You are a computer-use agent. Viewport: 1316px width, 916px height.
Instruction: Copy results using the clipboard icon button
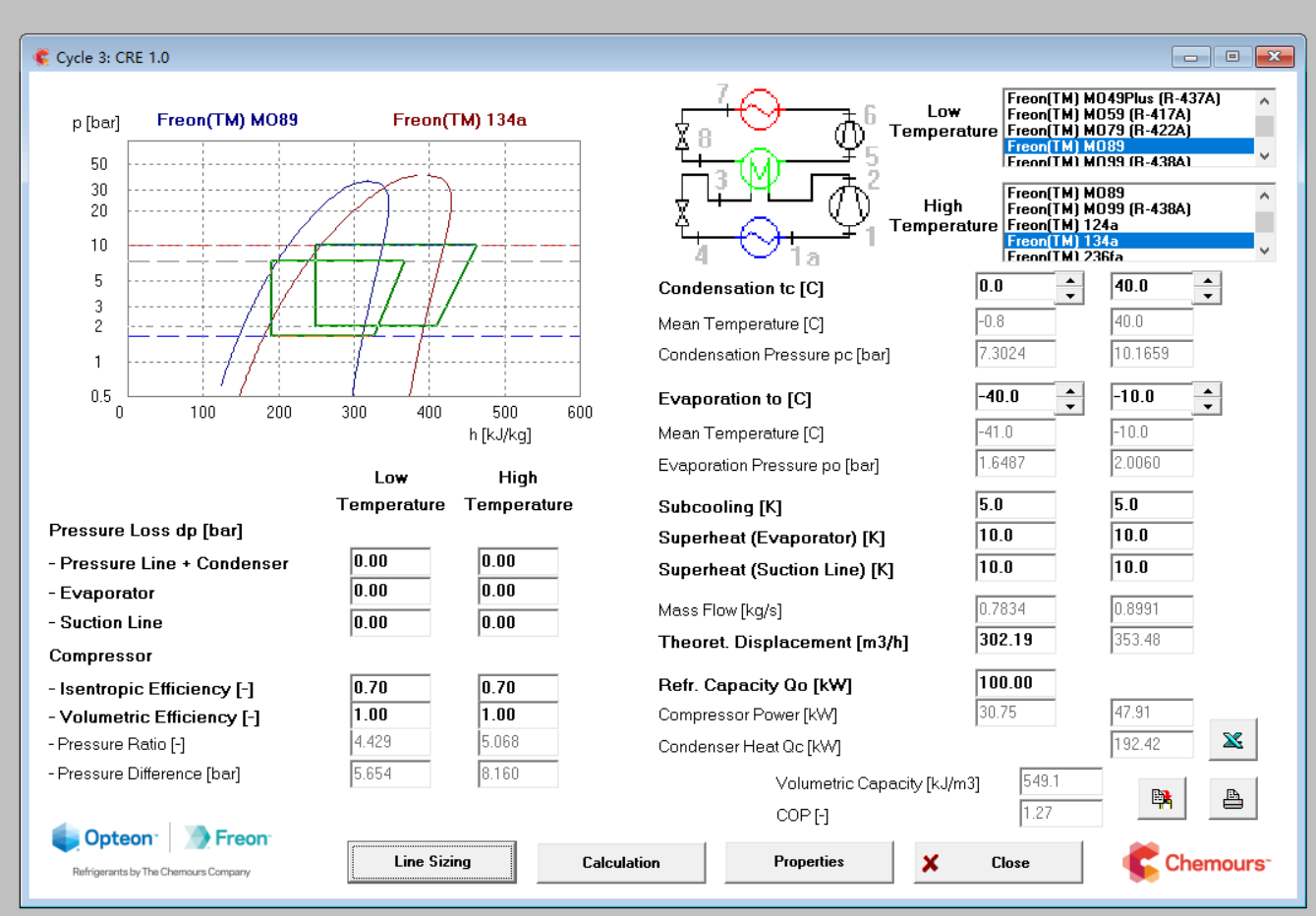coord(1162,799)
